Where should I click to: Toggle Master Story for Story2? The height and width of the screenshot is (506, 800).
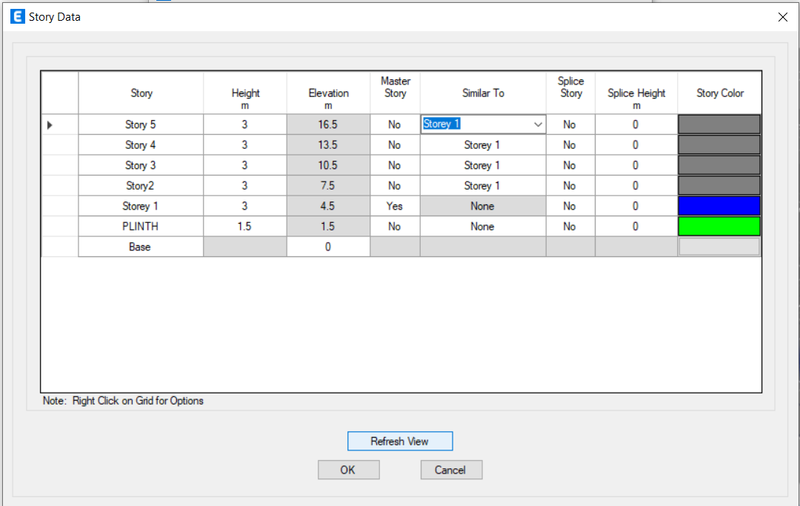tap(395, 186)
